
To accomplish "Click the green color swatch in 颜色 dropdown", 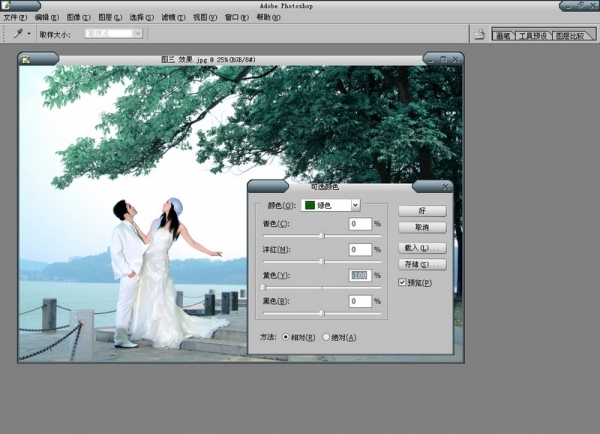I will click(310, 205).
